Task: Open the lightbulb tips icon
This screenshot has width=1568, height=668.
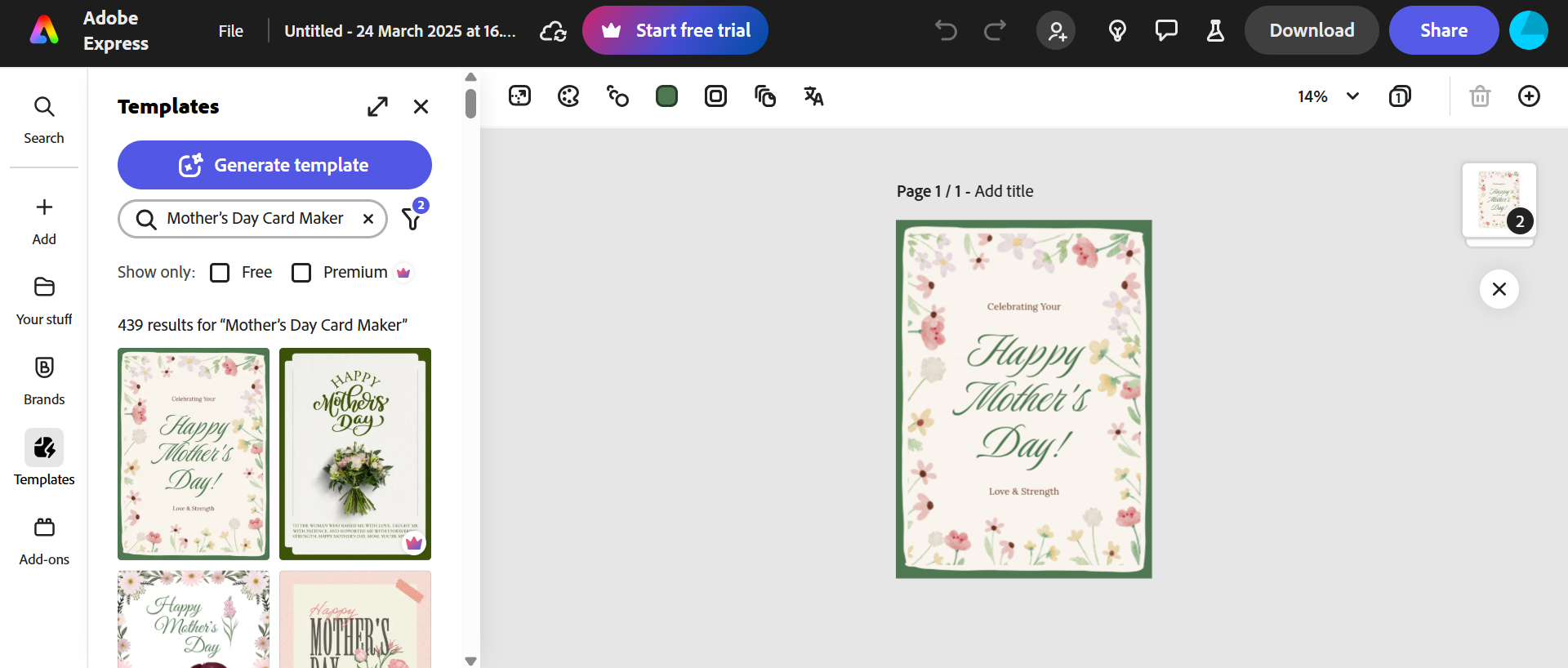Action: click(1117, 31)
